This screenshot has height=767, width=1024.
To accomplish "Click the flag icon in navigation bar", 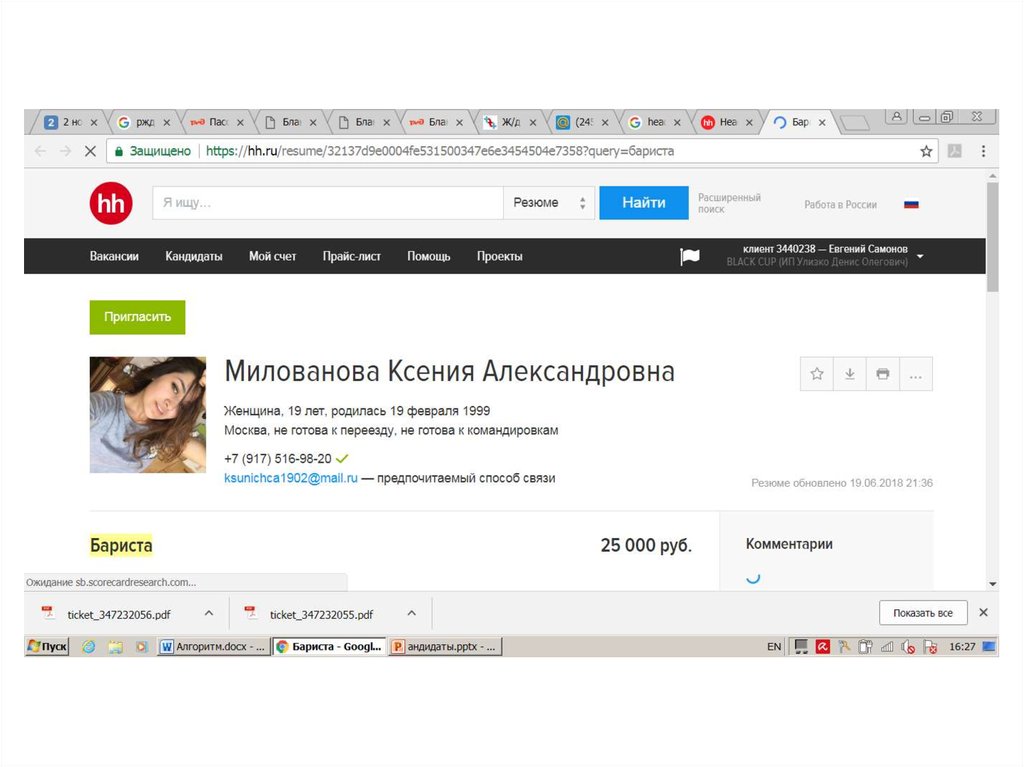I will click(690, 257).
